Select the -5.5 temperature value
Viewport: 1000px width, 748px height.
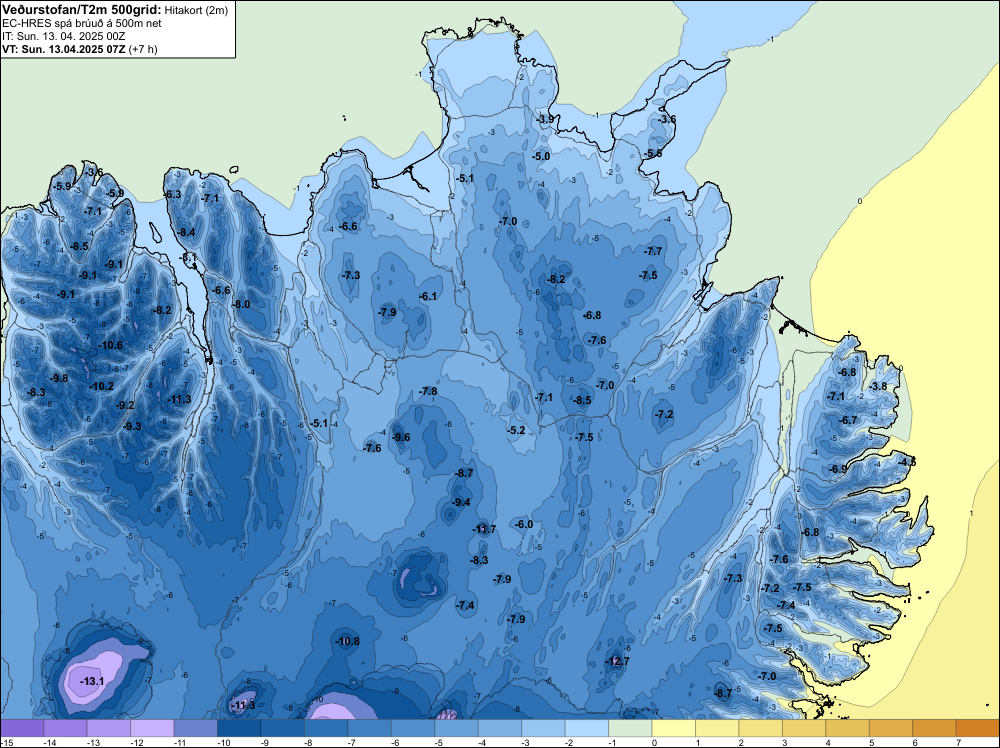click(652, 154)
